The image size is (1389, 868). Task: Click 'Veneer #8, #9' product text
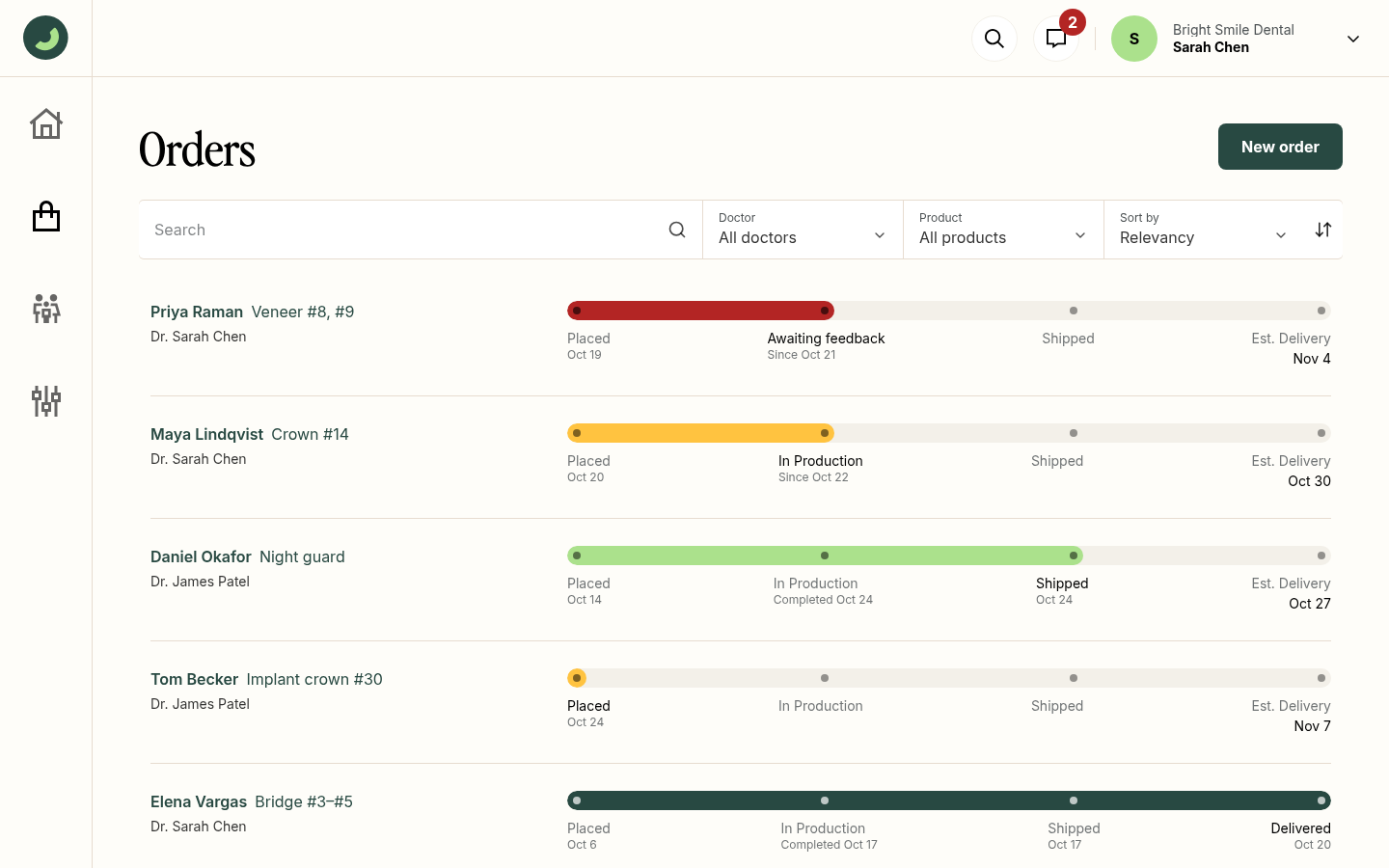click(x=303, y=312)
